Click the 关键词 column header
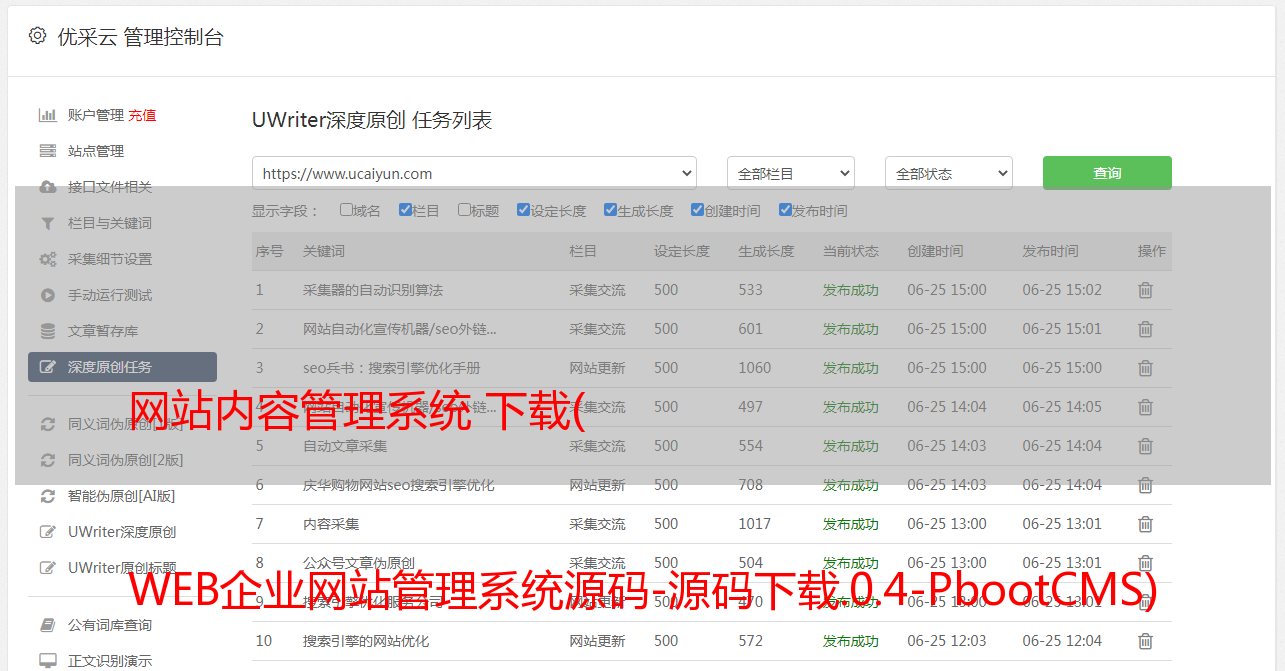The image size is (1285, 671). (324, 251)
